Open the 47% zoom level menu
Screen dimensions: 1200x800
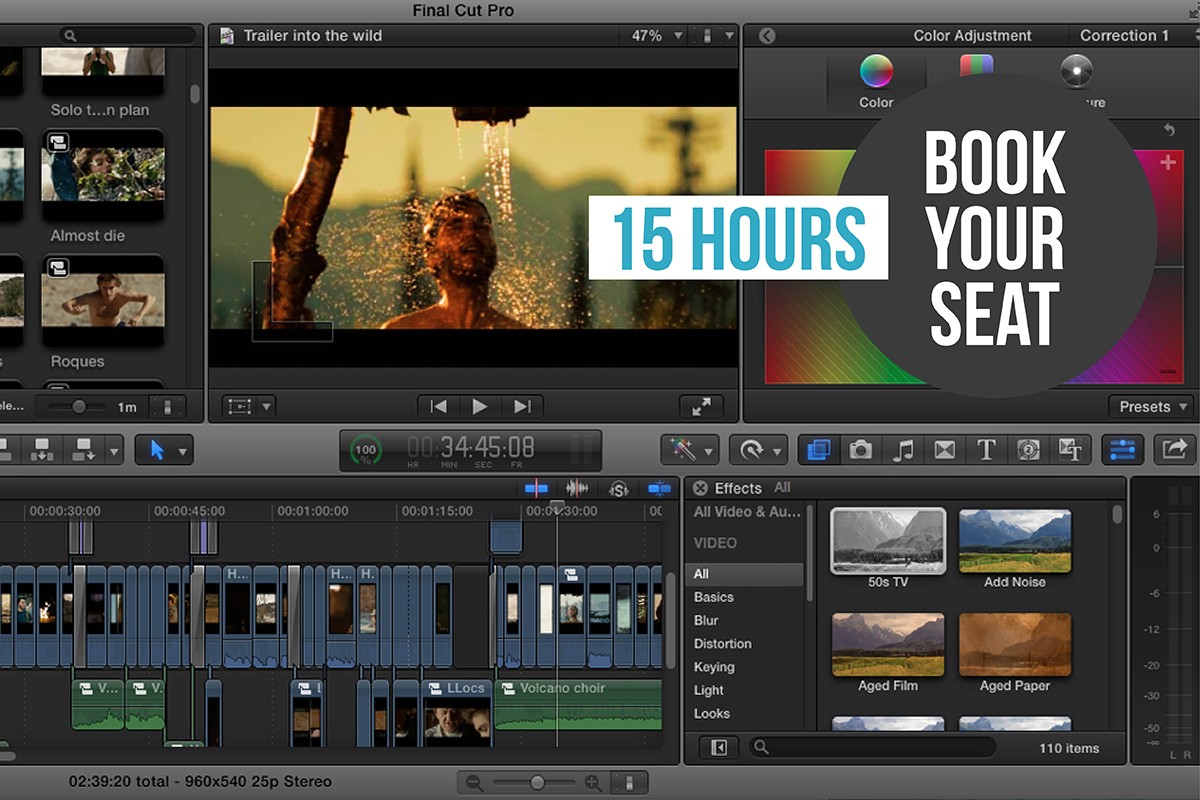click(657, 35)
